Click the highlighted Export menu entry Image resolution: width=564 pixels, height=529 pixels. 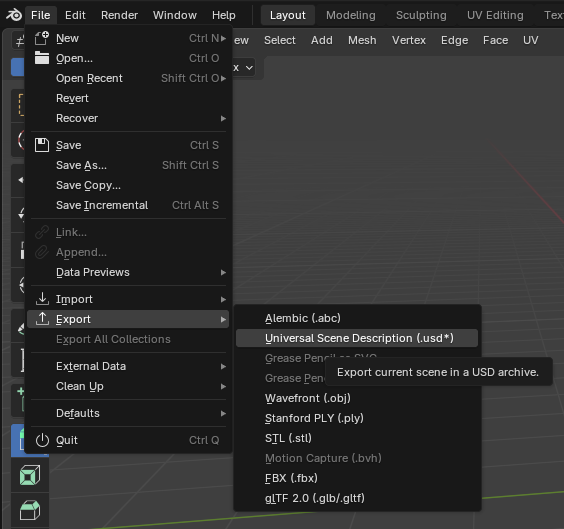(x=128, y=319)
